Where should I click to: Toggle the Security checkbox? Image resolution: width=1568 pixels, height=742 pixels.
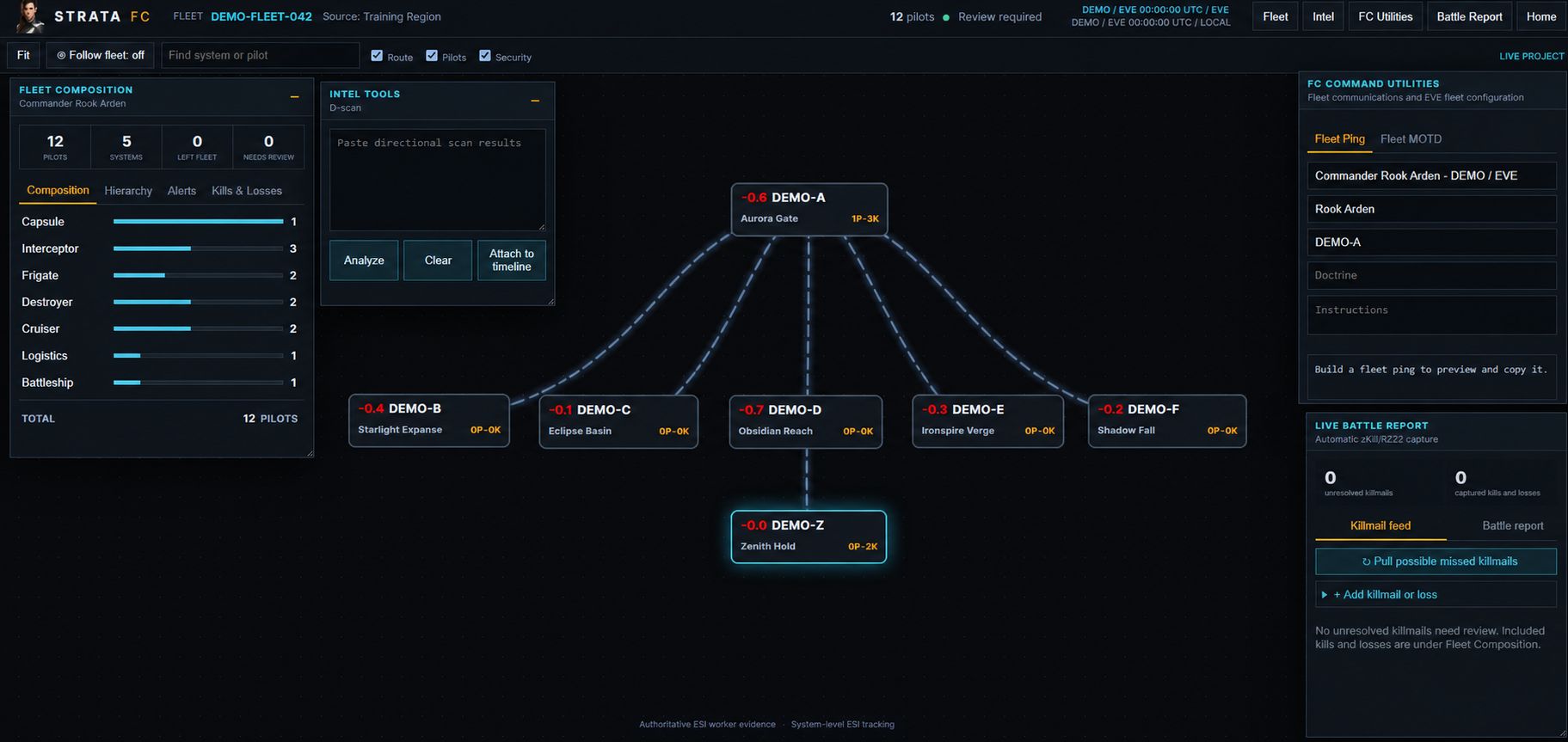click(x=485, y=56)
